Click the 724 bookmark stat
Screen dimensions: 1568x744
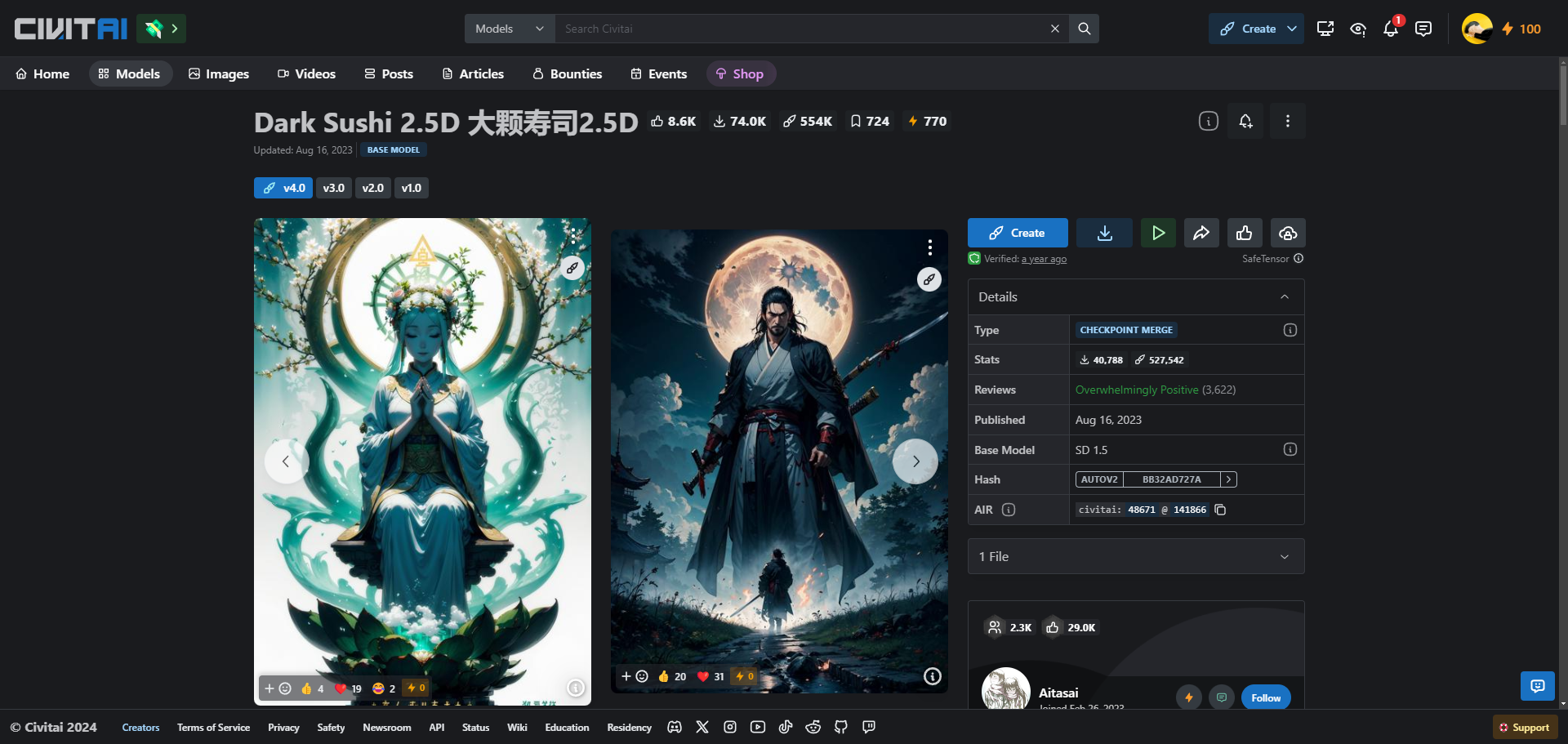coord(870,121)
